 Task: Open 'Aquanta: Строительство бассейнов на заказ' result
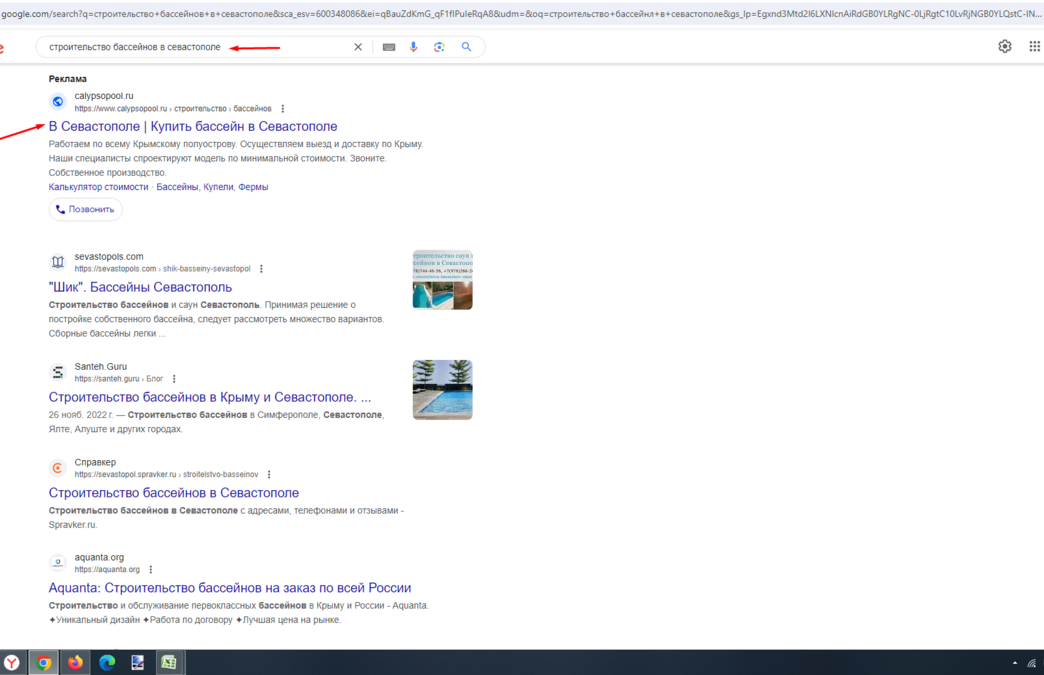pyautogui.click(x=230, y=588)
